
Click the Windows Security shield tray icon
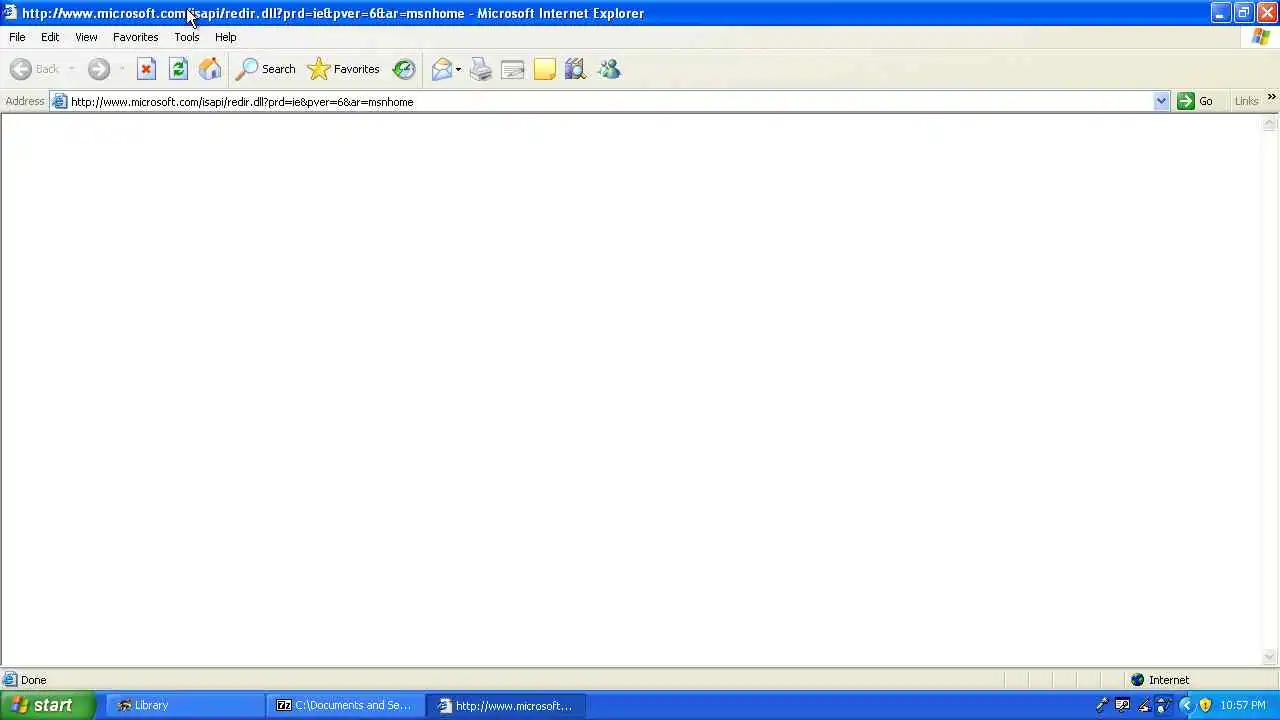[1205, 705]
